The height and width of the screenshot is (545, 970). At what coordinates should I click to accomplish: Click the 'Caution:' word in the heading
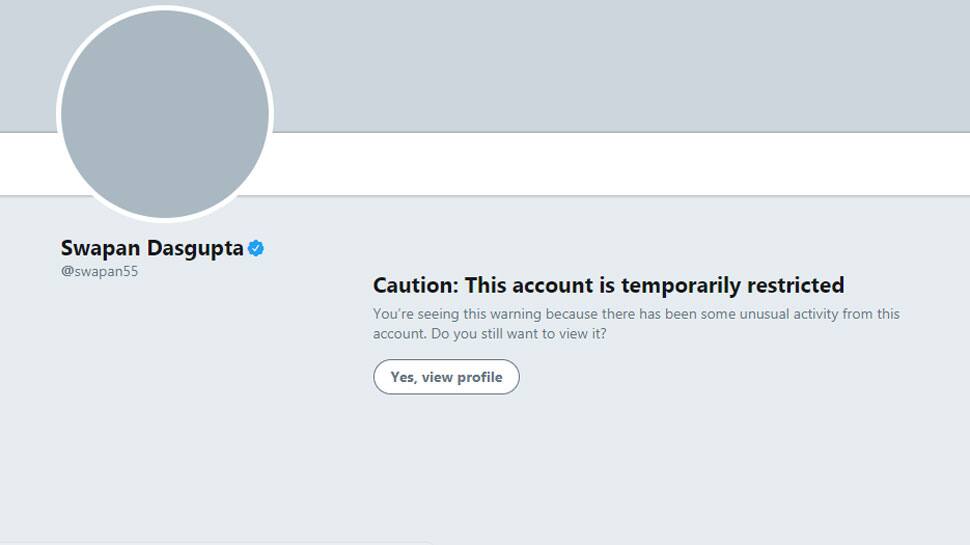click(x=416, y=285)
